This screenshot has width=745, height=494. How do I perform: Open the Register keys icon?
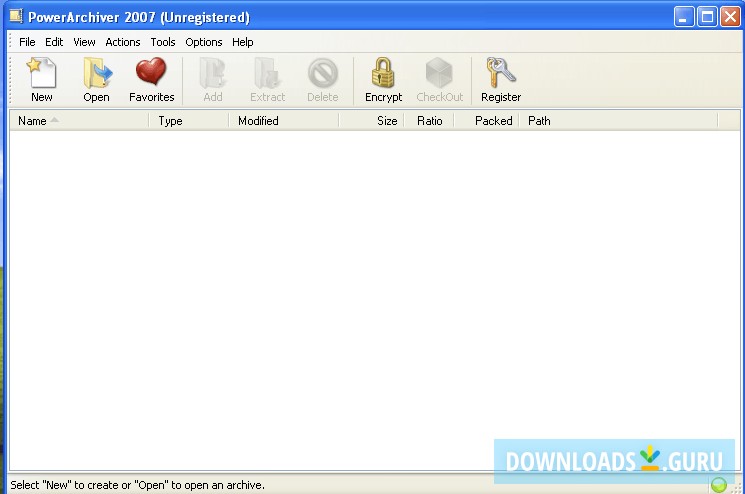(501, 80)
